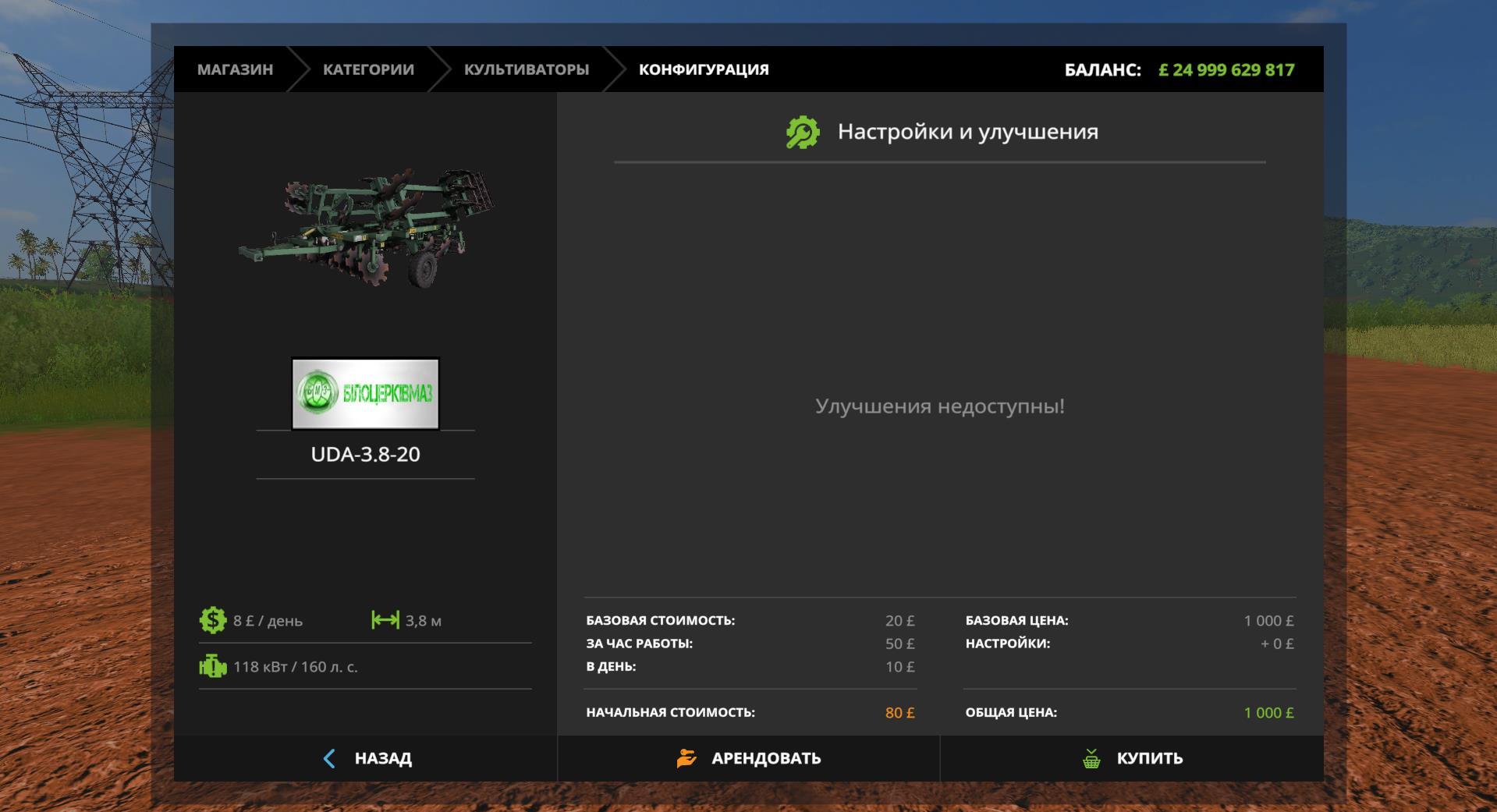Return to the КУЛЬТИВАТОРЫ breadcrumb
This screenshot has width=1497, height=812.
pos(527,69)
